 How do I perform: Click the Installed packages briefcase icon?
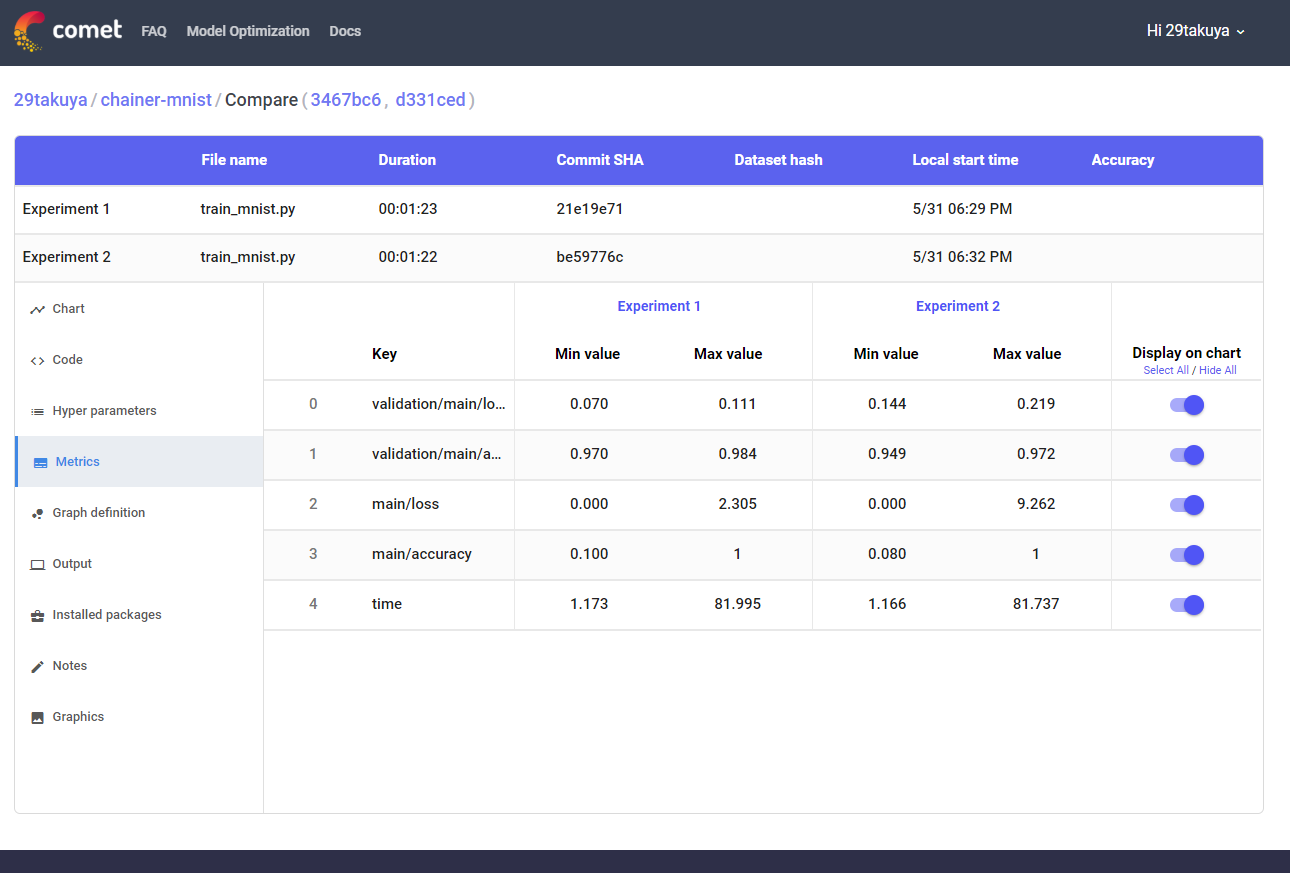(x=37, y=615)
